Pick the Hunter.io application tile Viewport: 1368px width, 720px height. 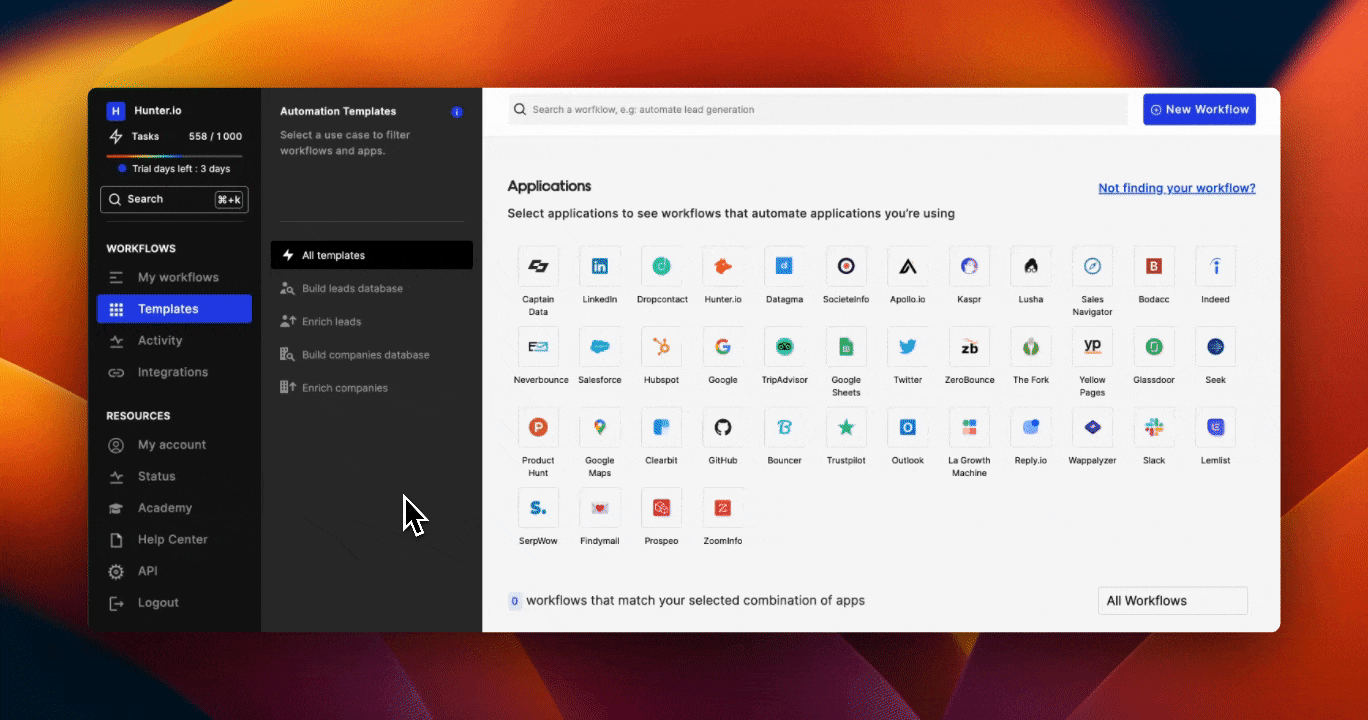(x=723, y=266)
